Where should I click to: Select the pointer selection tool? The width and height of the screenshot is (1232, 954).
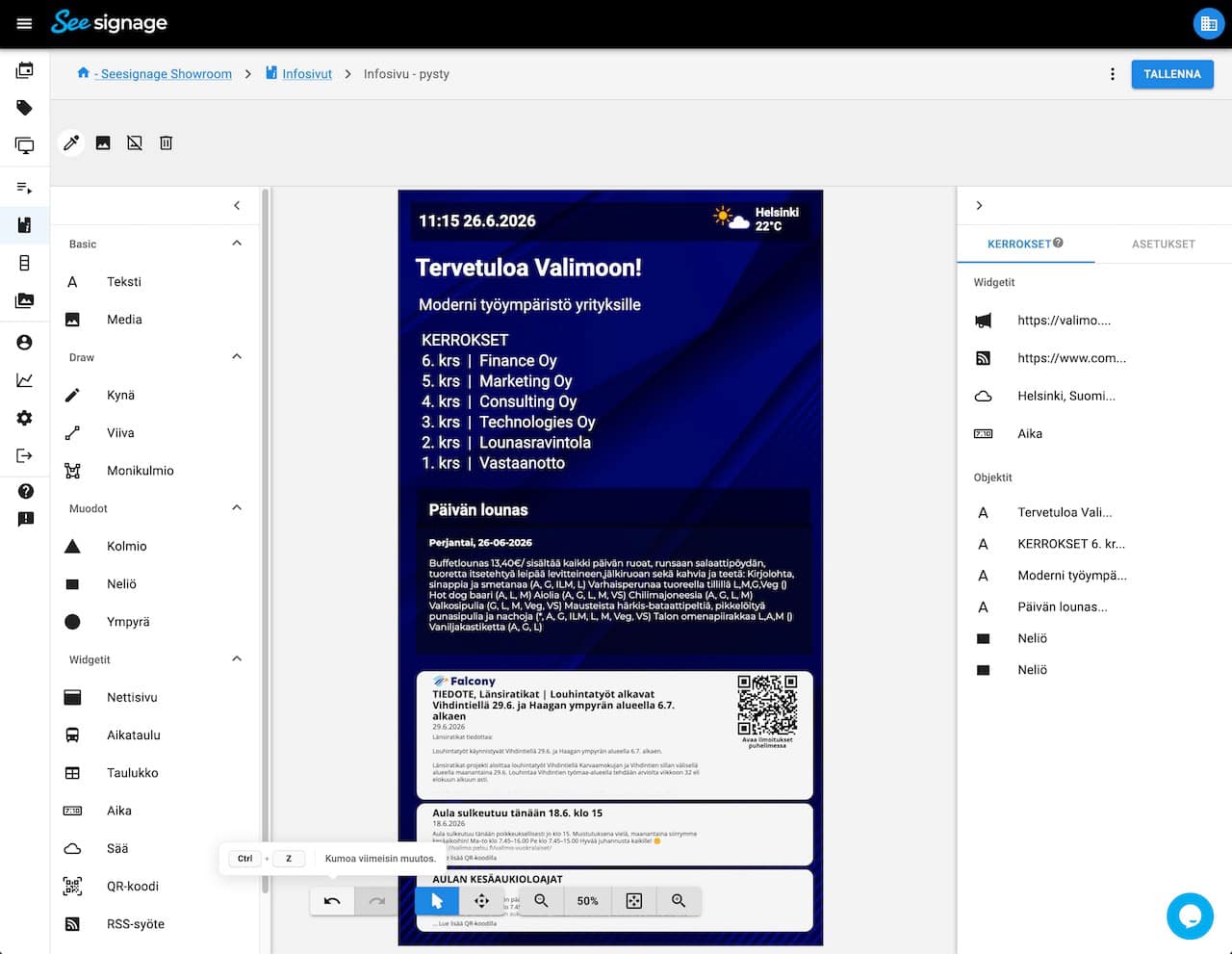(437, 901)
